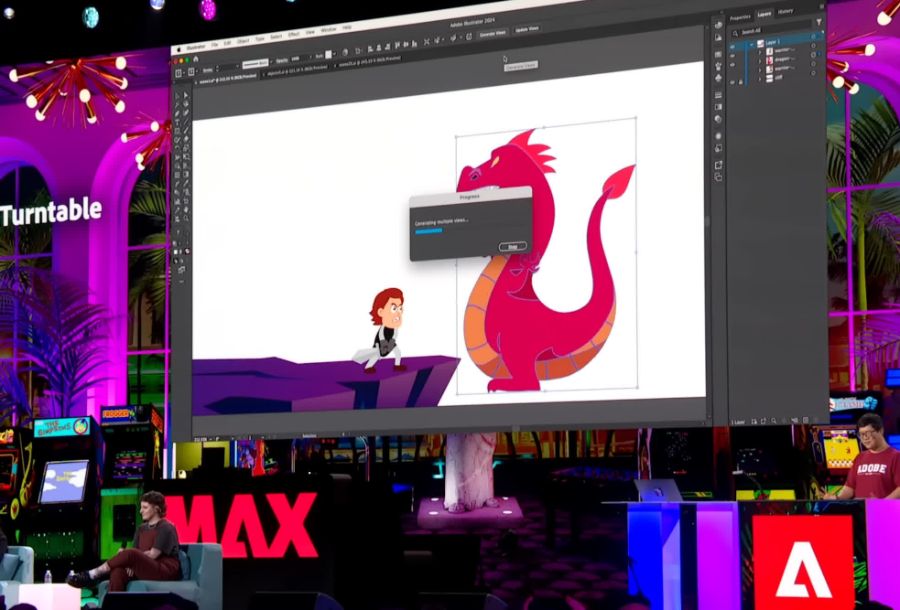The height and width of the screenshot is (610, 900).
Task: Select the Lasso tool
Action: click(x=186, y=105)
